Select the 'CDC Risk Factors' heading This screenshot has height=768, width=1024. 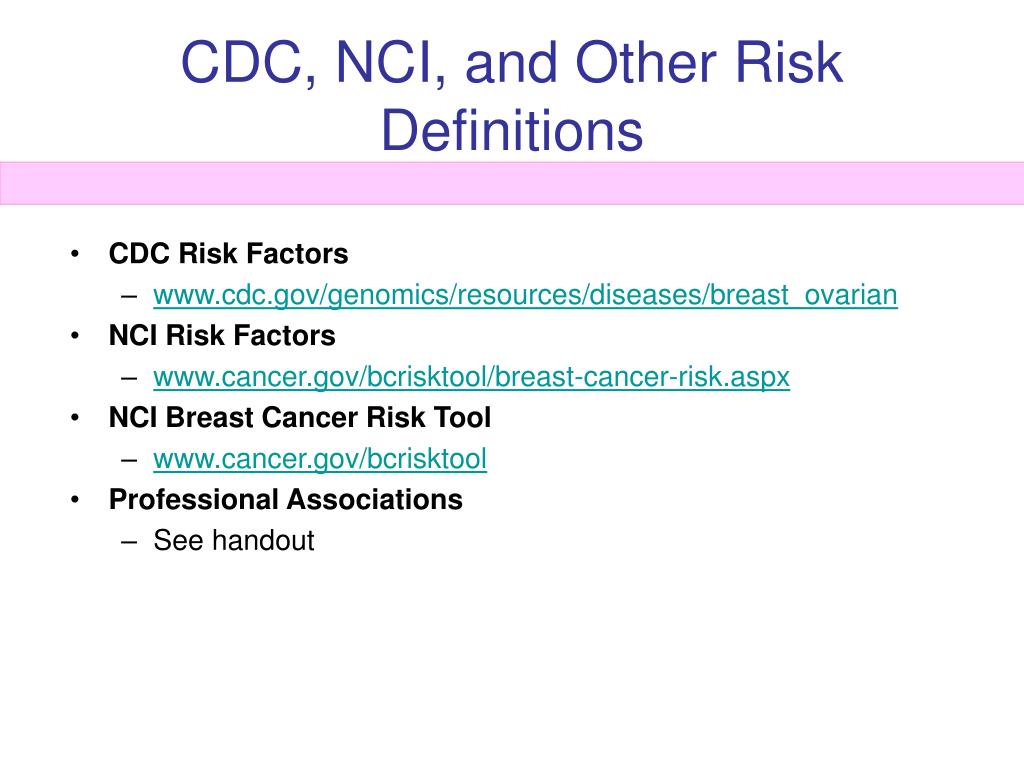[229, 253]
